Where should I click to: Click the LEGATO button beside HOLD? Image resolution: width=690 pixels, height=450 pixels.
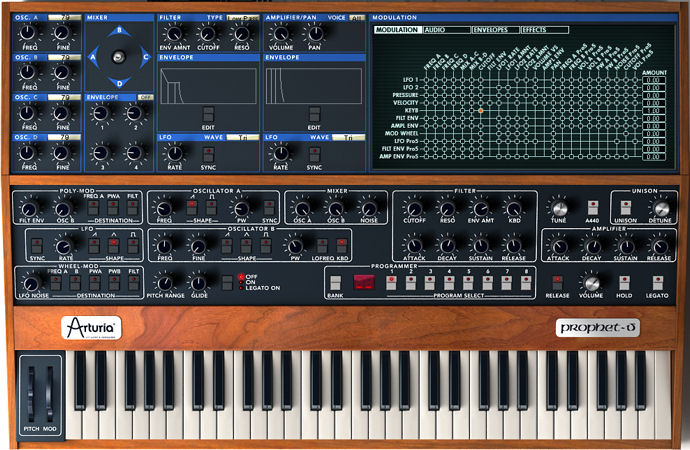[657, 282]
